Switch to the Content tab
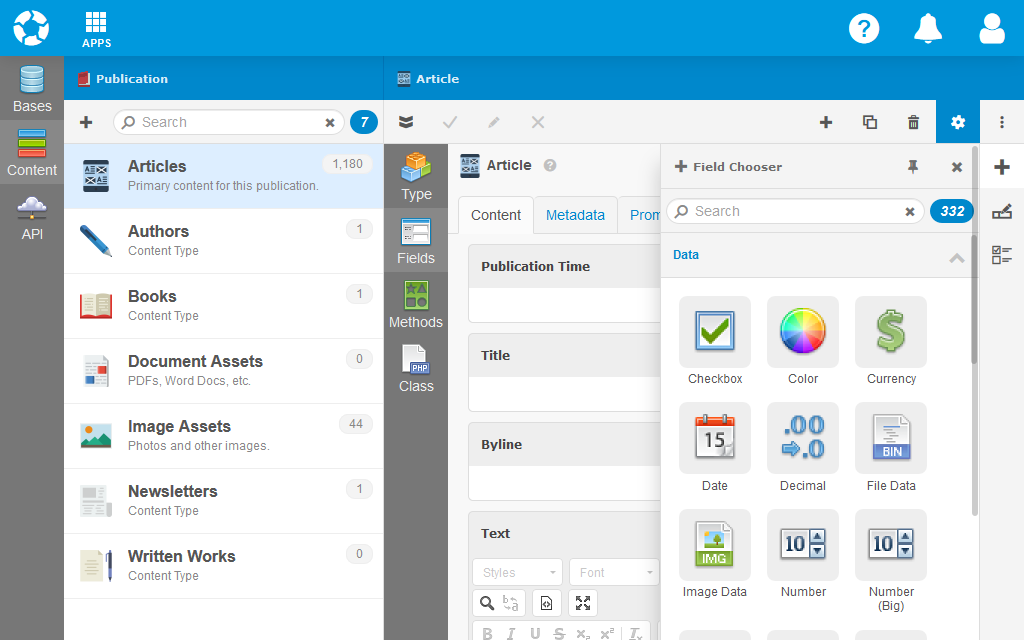Image resolution: width=1024 pixels, height=640 pixels. (496, 215)
